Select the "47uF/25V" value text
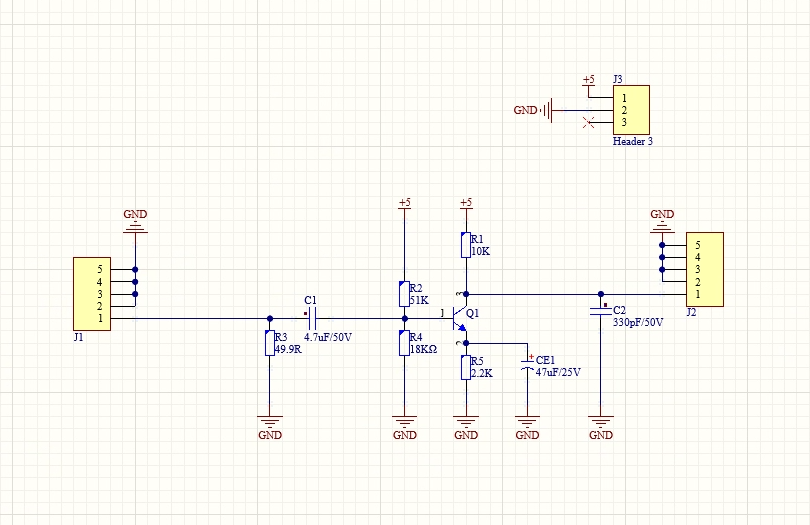 (x=558, y=372)
